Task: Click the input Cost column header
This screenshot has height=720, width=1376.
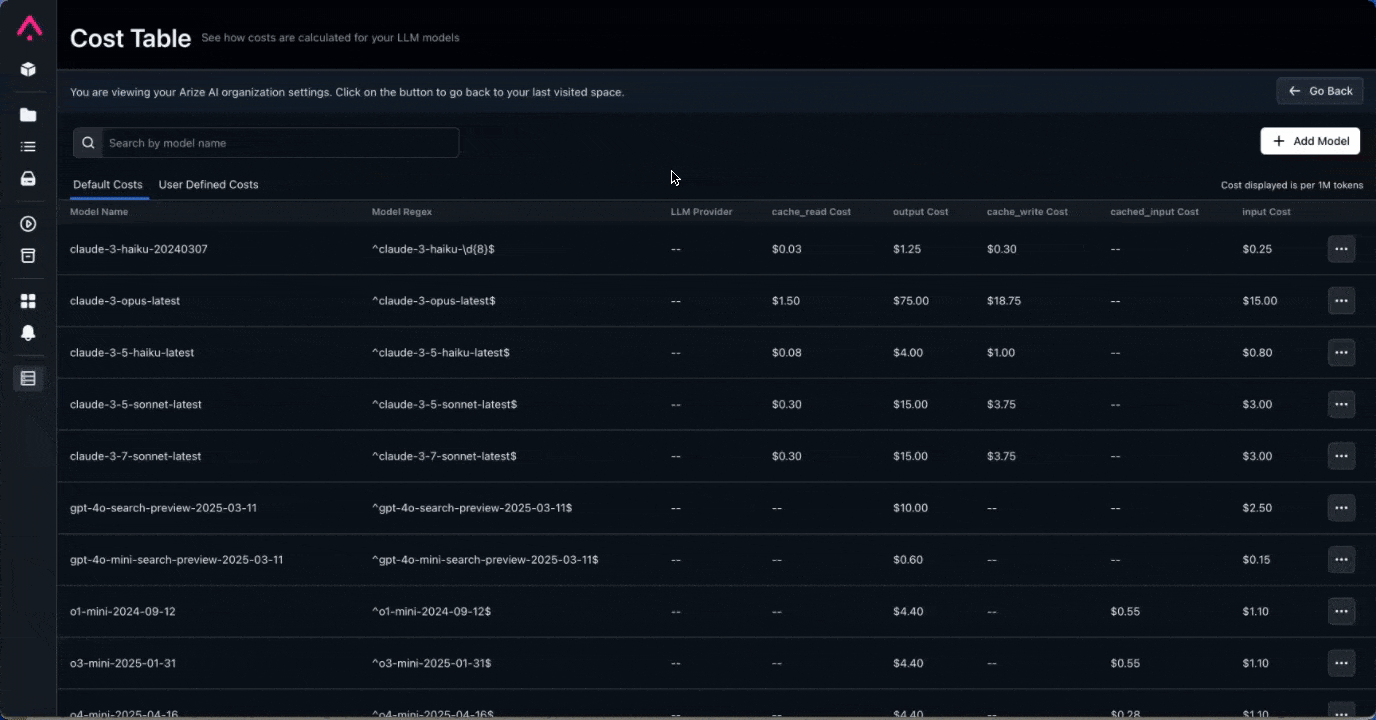Action: click(1266, 212)
